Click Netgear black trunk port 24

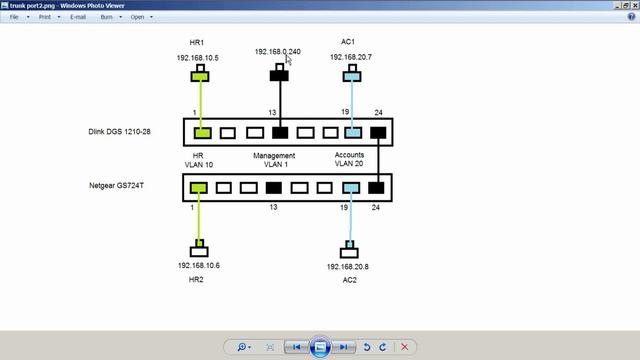pos(376,188)
